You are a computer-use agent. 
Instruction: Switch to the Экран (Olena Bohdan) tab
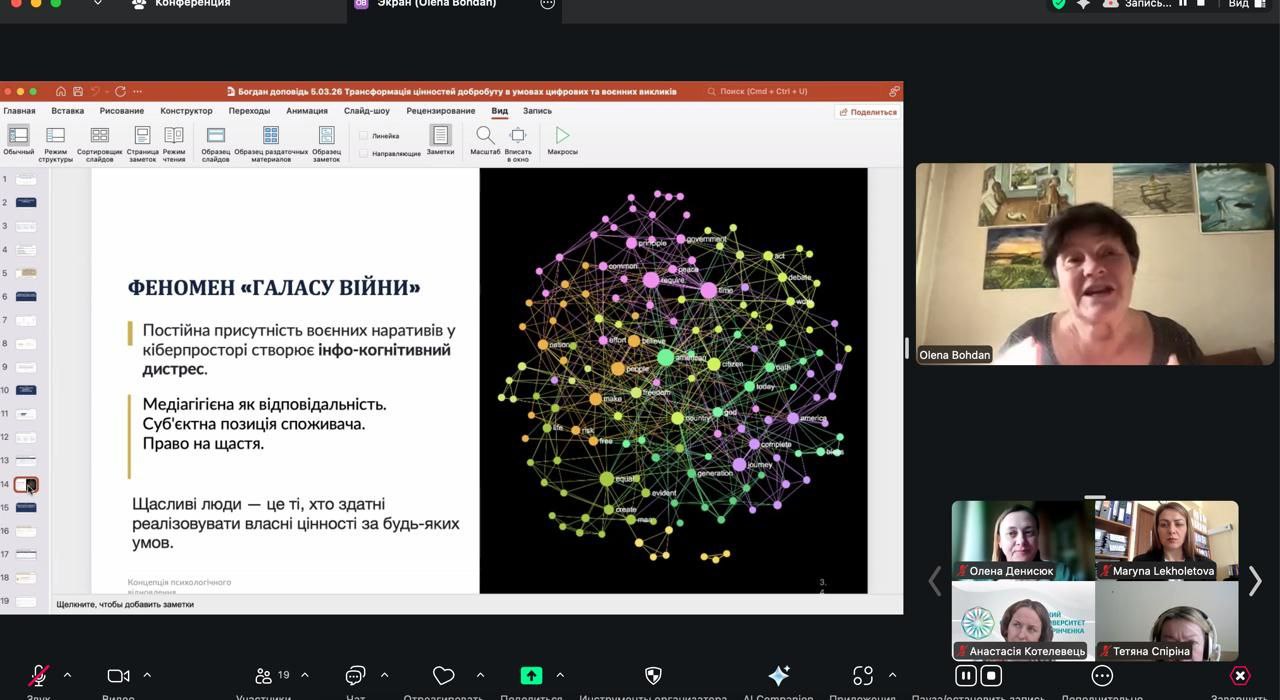[x=436, y=4]
